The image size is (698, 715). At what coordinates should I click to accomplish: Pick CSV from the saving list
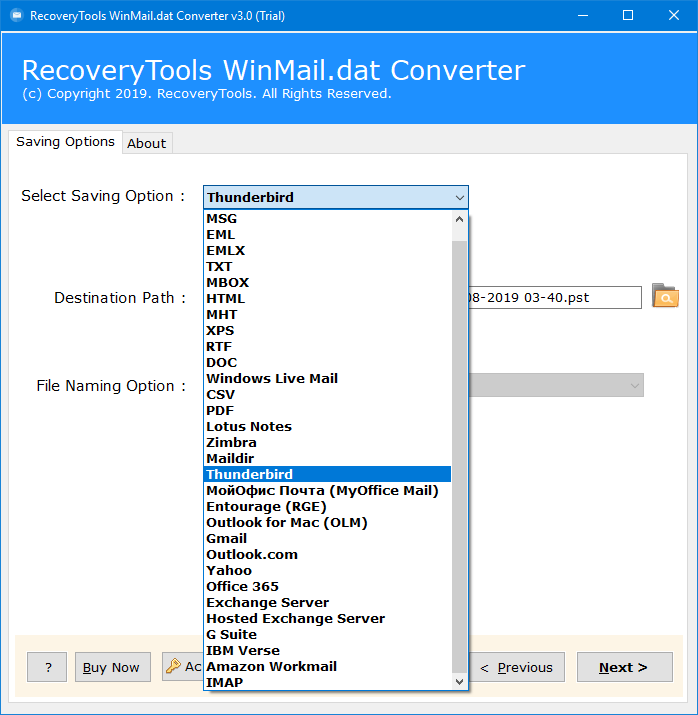click(x=327, y=394)
